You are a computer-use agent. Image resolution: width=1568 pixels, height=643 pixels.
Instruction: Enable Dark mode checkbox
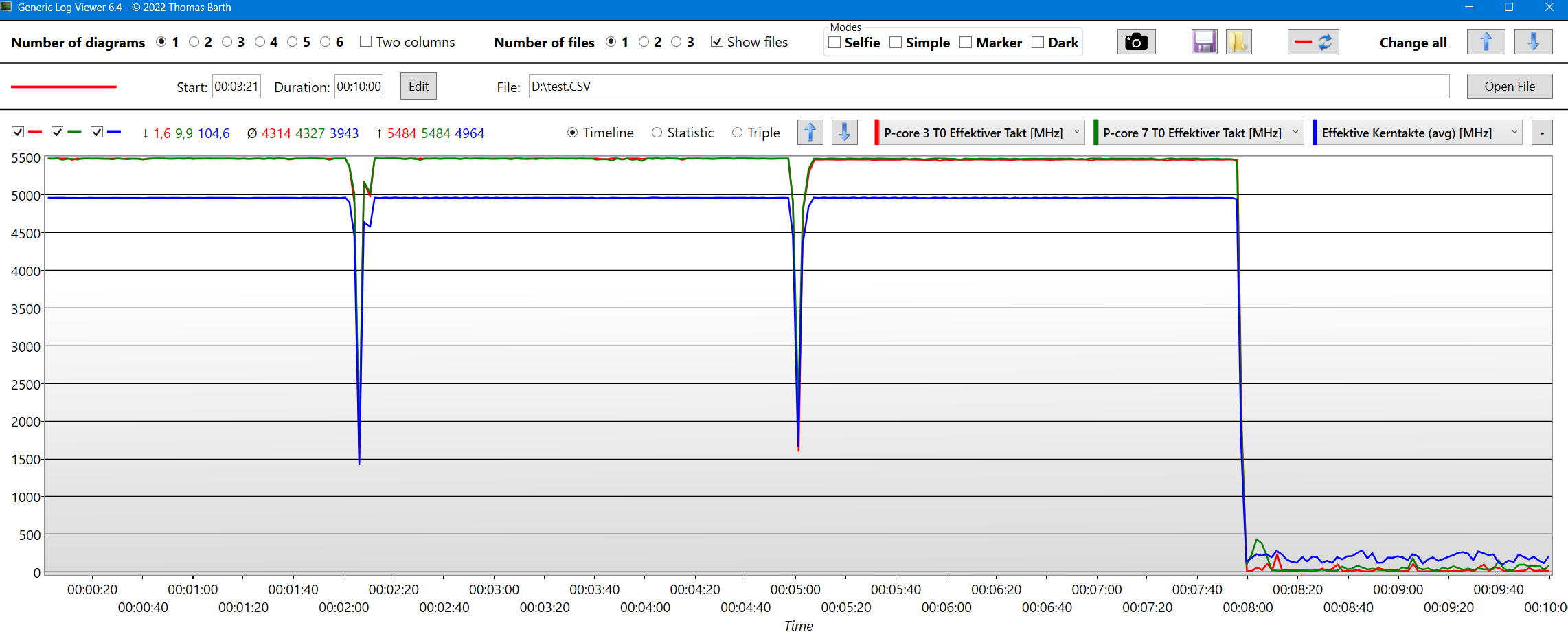point(1038,43)
